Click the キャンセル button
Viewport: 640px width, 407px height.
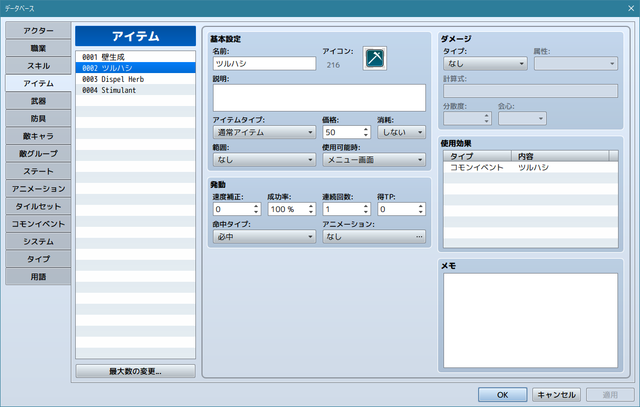coord(556,394)
